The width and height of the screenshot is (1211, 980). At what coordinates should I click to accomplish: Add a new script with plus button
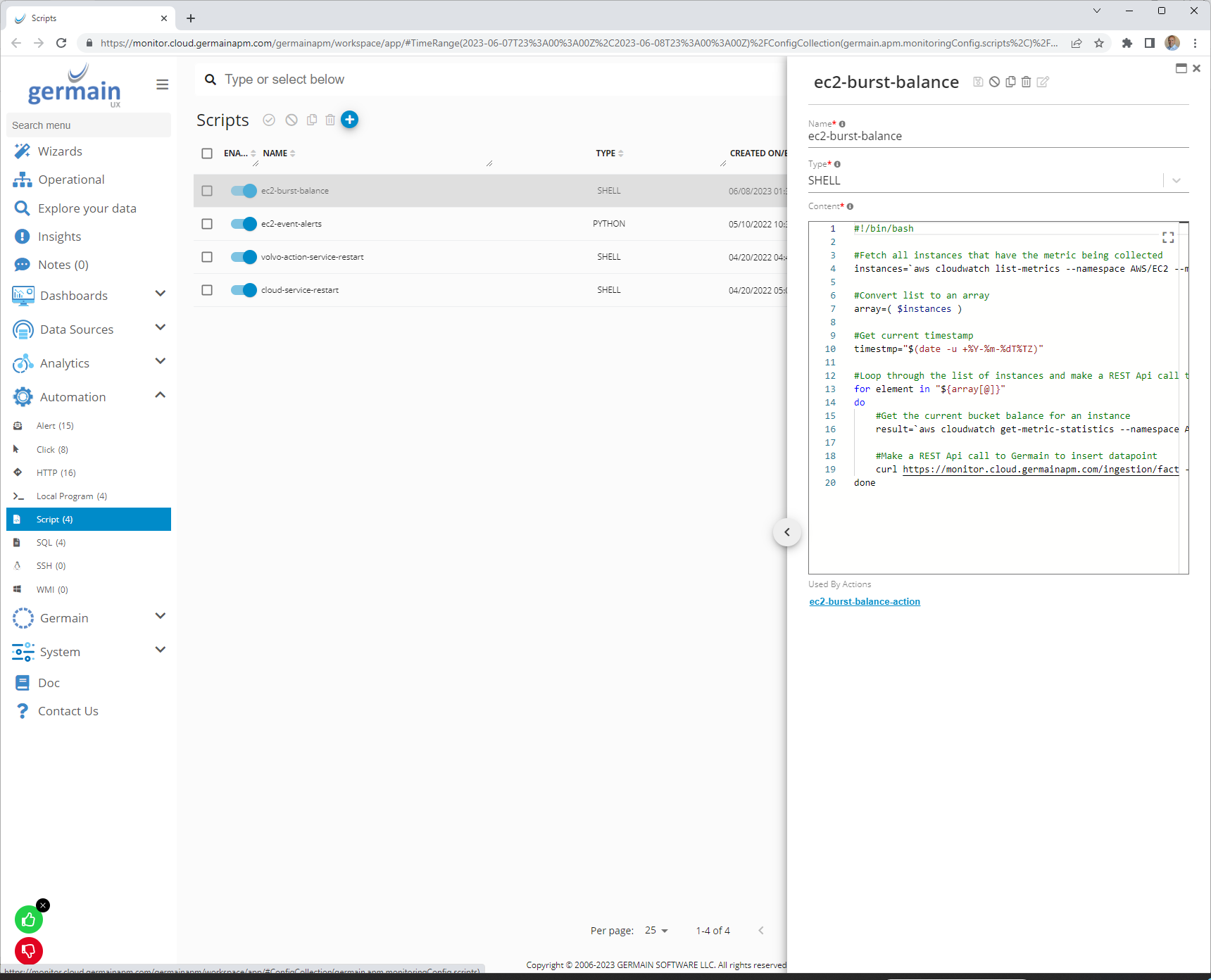coord(349,120)
